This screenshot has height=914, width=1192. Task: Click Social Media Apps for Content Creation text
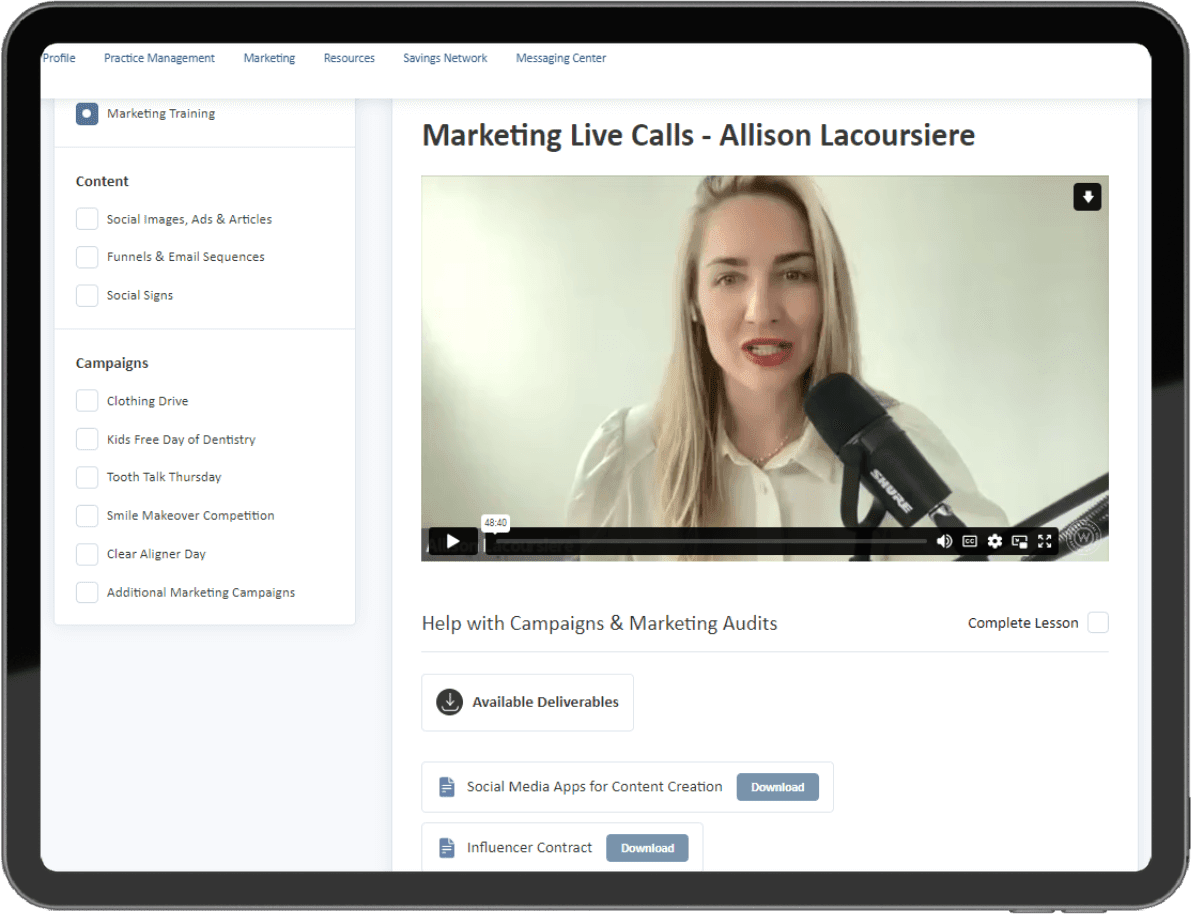[x=594, y=787]
